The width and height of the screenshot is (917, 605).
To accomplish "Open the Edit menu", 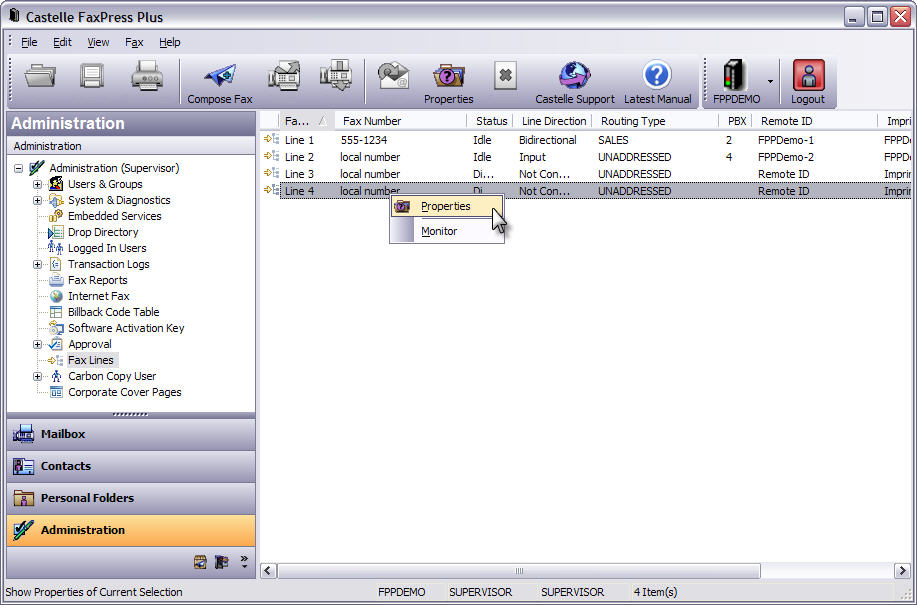I will (x=62, y=42).
